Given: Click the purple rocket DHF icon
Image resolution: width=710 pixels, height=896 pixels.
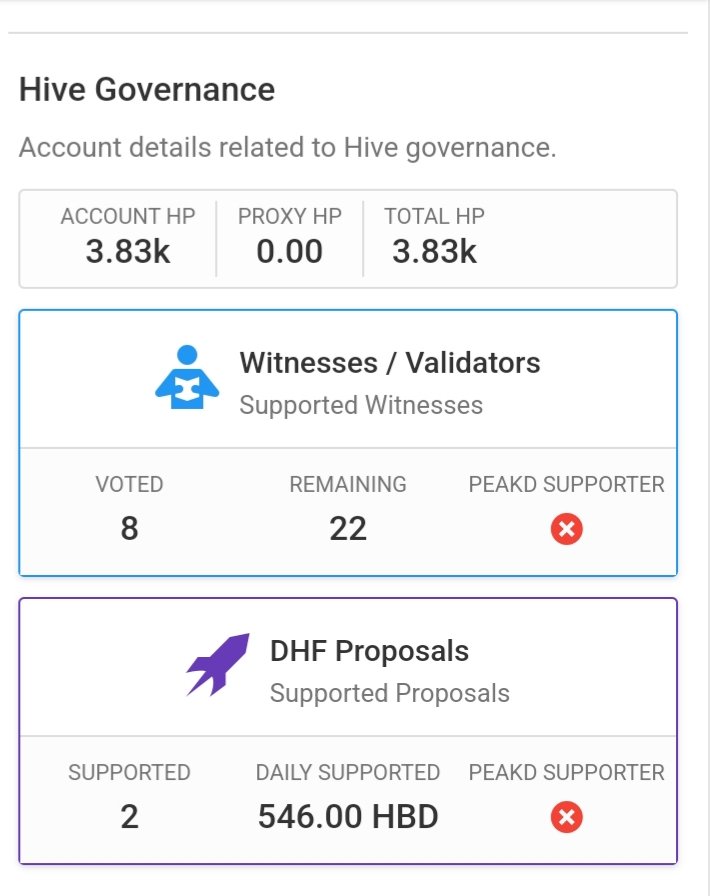Looking at the screenshot, I should 218,665.
